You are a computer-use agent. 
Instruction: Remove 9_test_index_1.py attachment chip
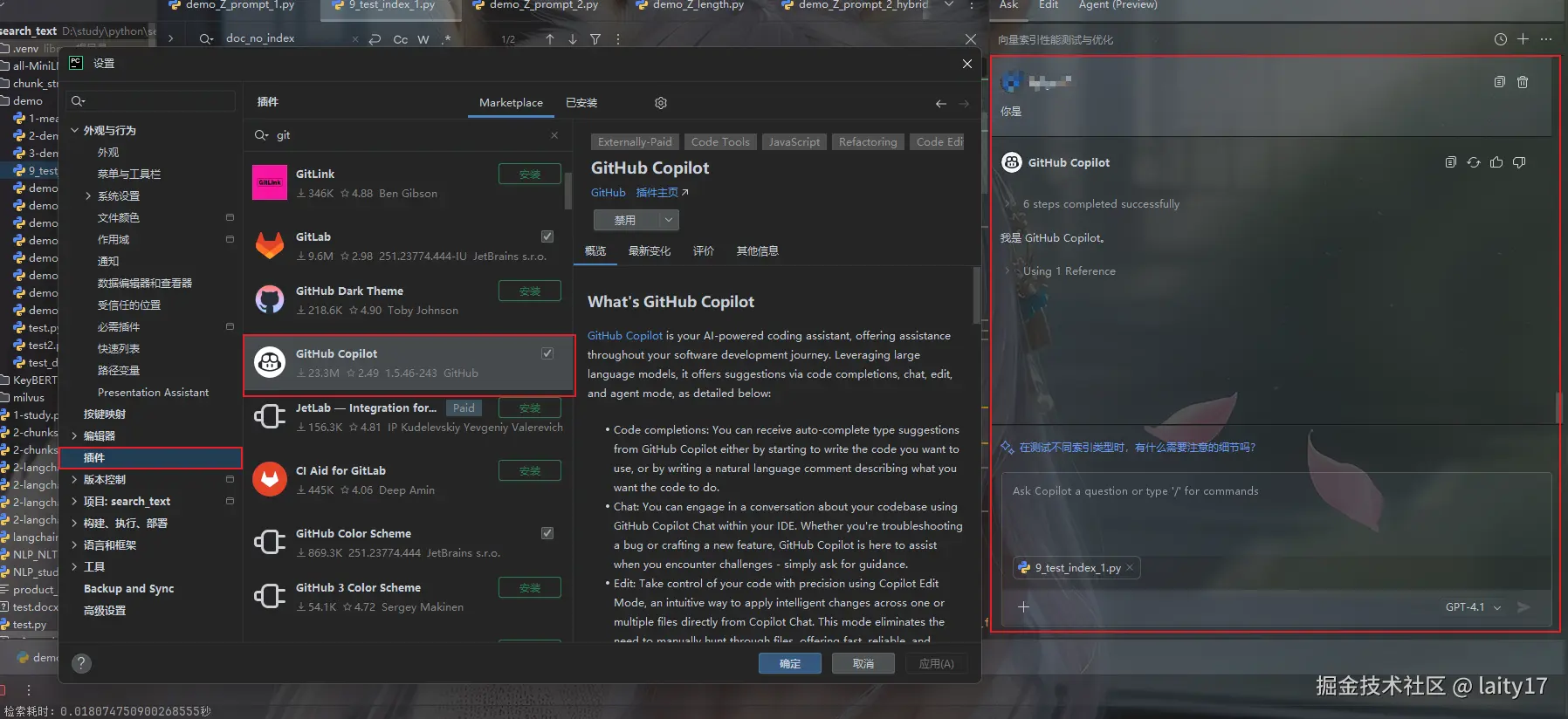1130,567
